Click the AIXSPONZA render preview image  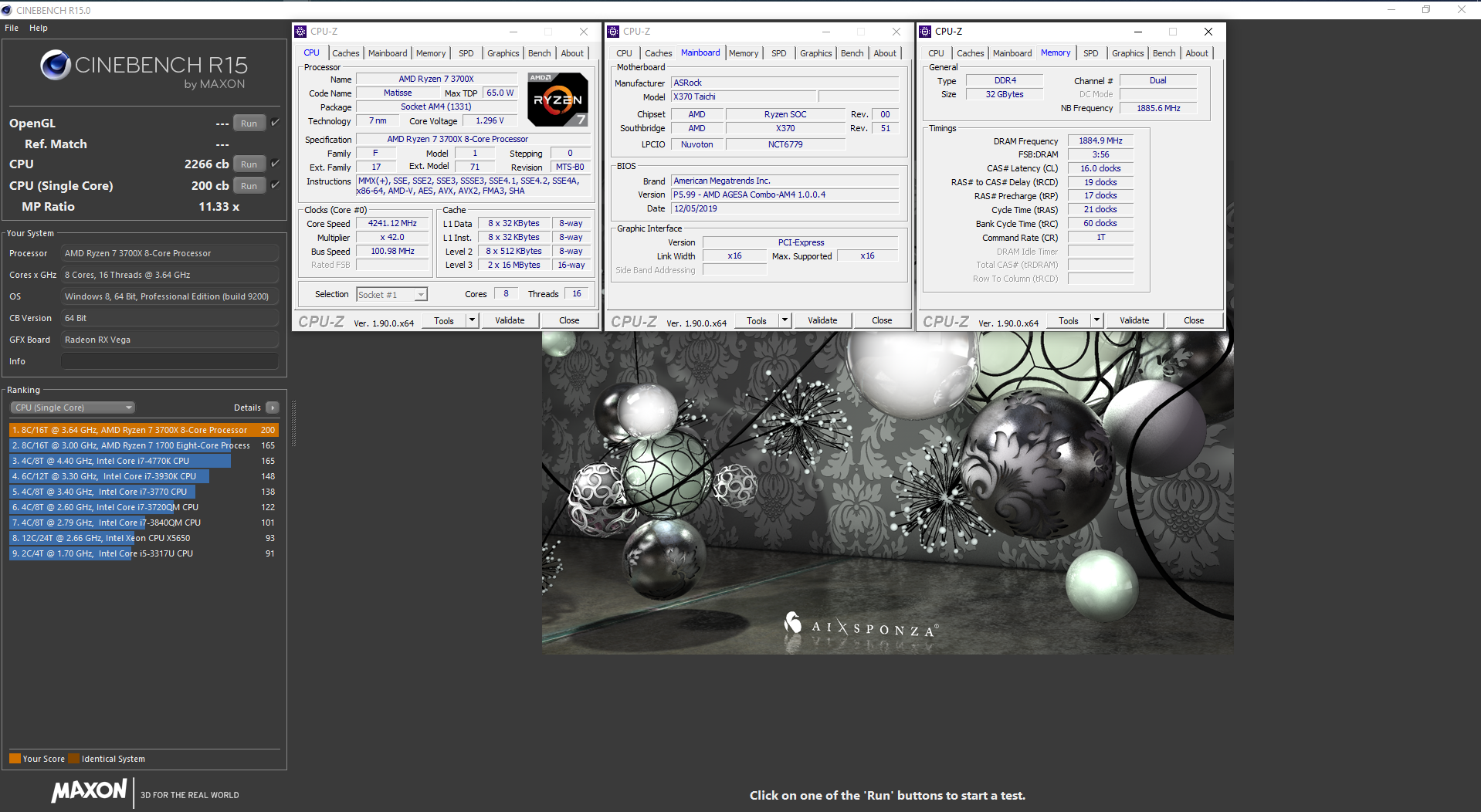click(887, 492)
